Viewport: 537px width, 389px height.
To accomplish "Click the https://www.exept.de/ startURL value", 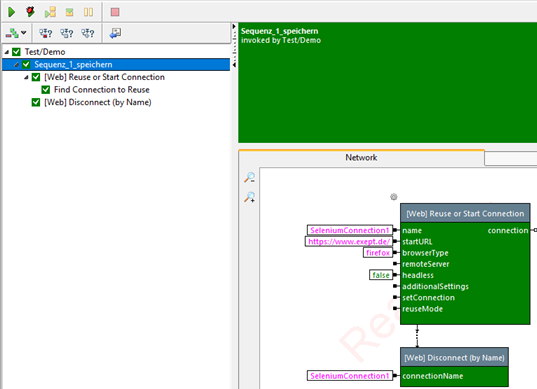I will click(x=349, y=241).
